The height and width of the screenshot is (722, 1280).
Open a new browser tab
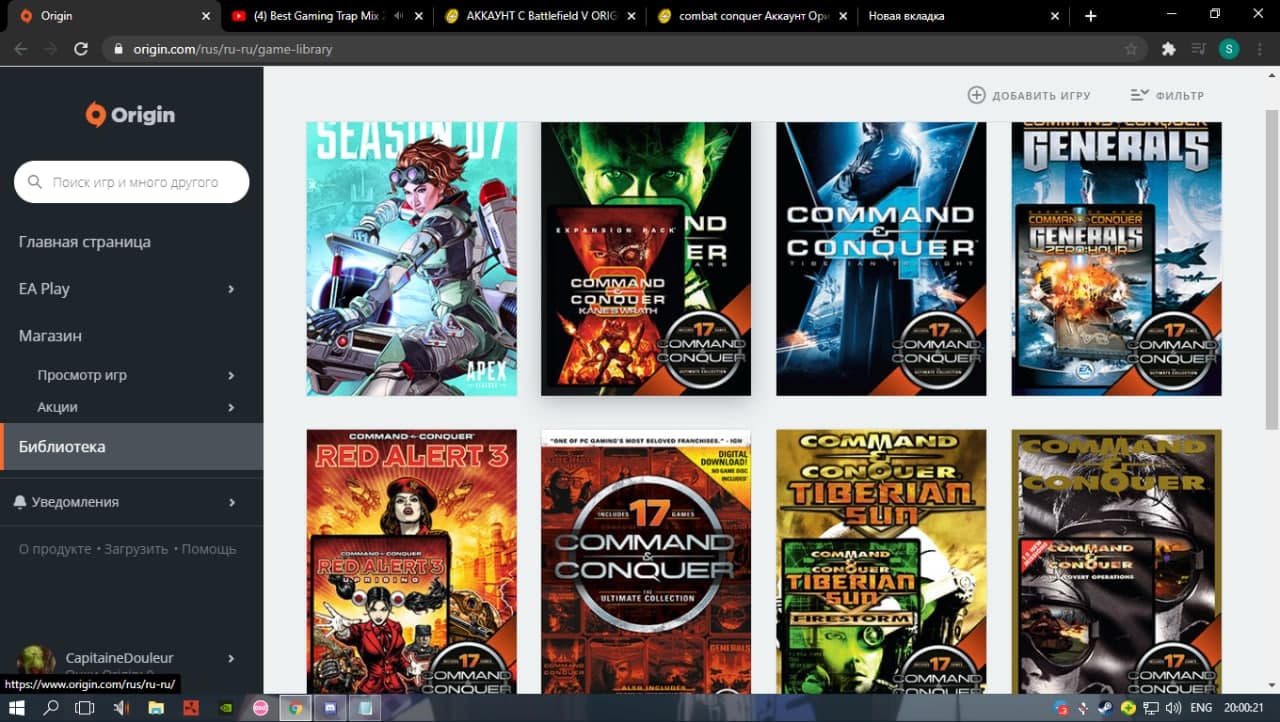coord(1090,16)
